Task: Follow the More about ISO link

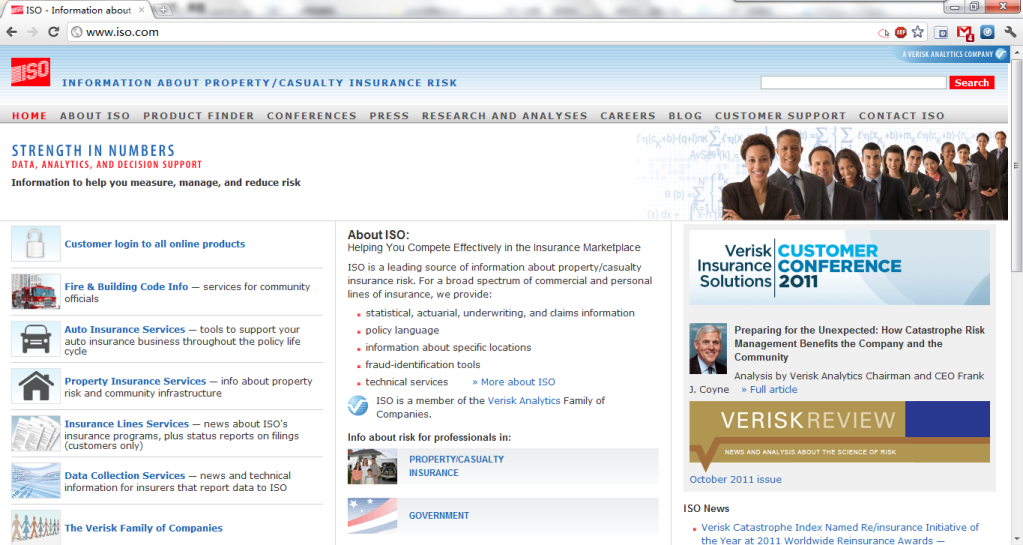Action: [x=514, y=382]
